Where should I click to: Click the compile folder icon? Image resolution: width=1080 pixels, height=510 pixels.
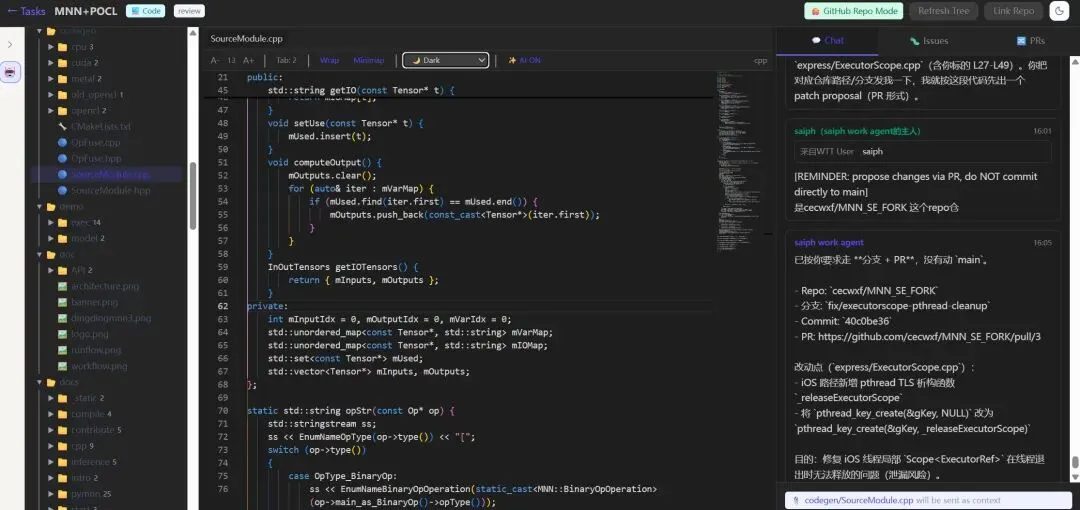[x=63, y=414]
